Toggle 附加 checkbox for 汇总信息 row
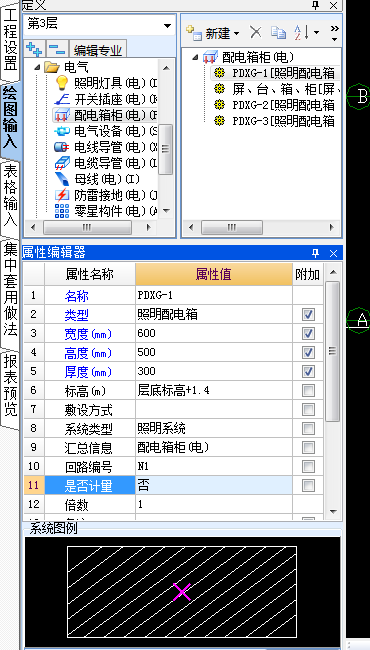Viewport: 370px width, 650px height. 308,447
